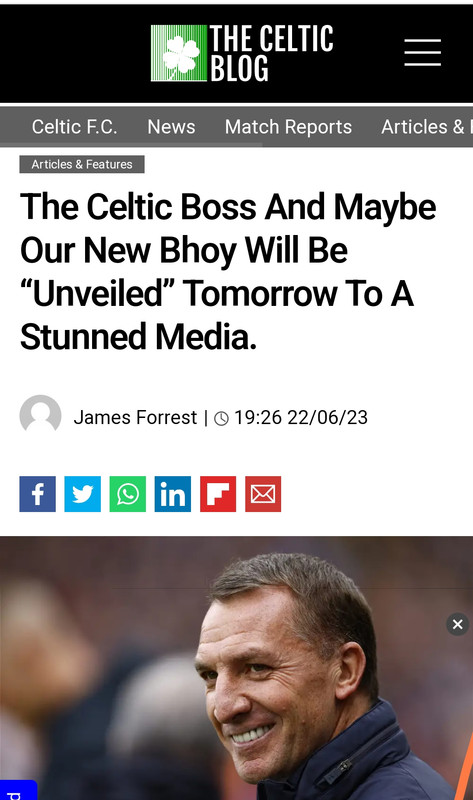This screenshot has width=473, height=800.
Task: Open author James Forrest link
Action: (x=135, y=417)
